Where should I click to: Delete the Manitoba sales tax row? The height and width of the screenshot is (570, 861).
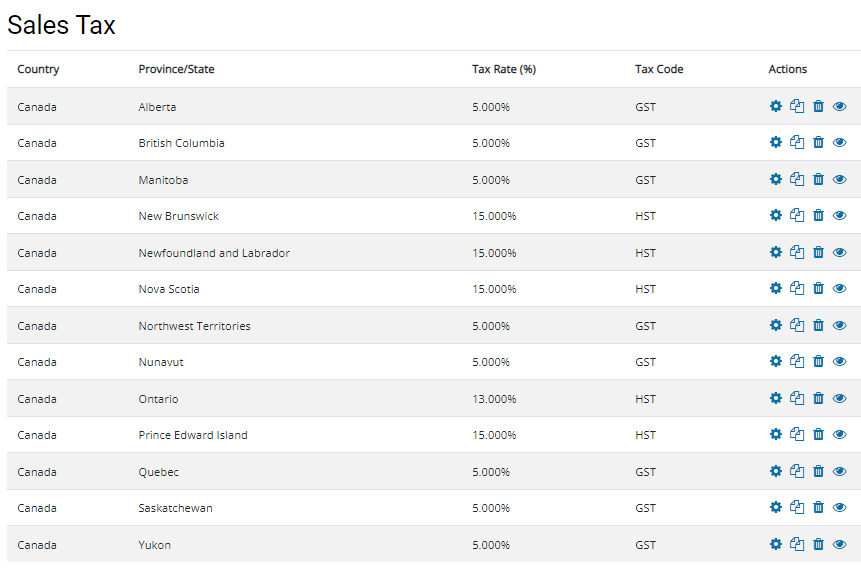(818, 179)
